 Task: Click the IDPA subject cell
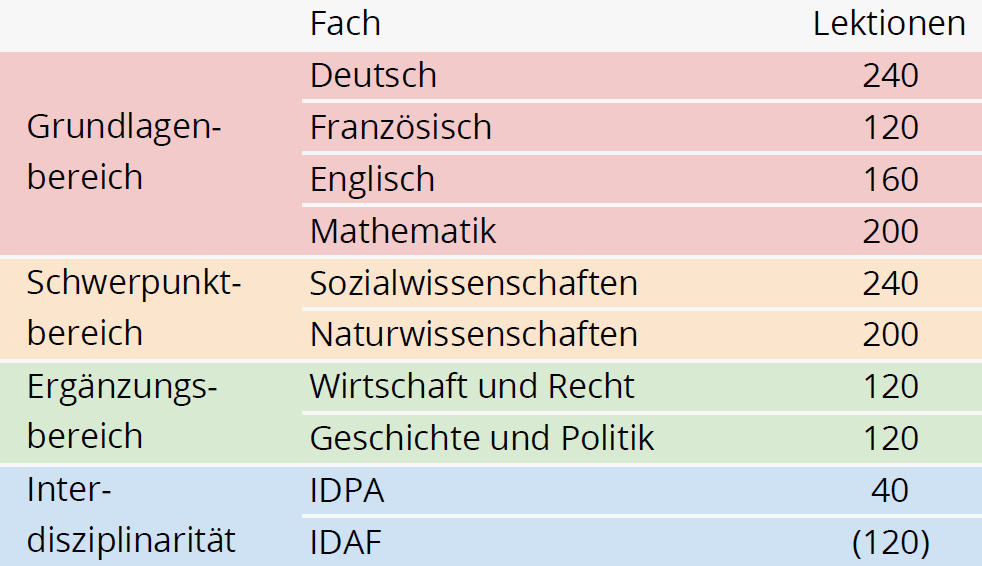point(347,490)
